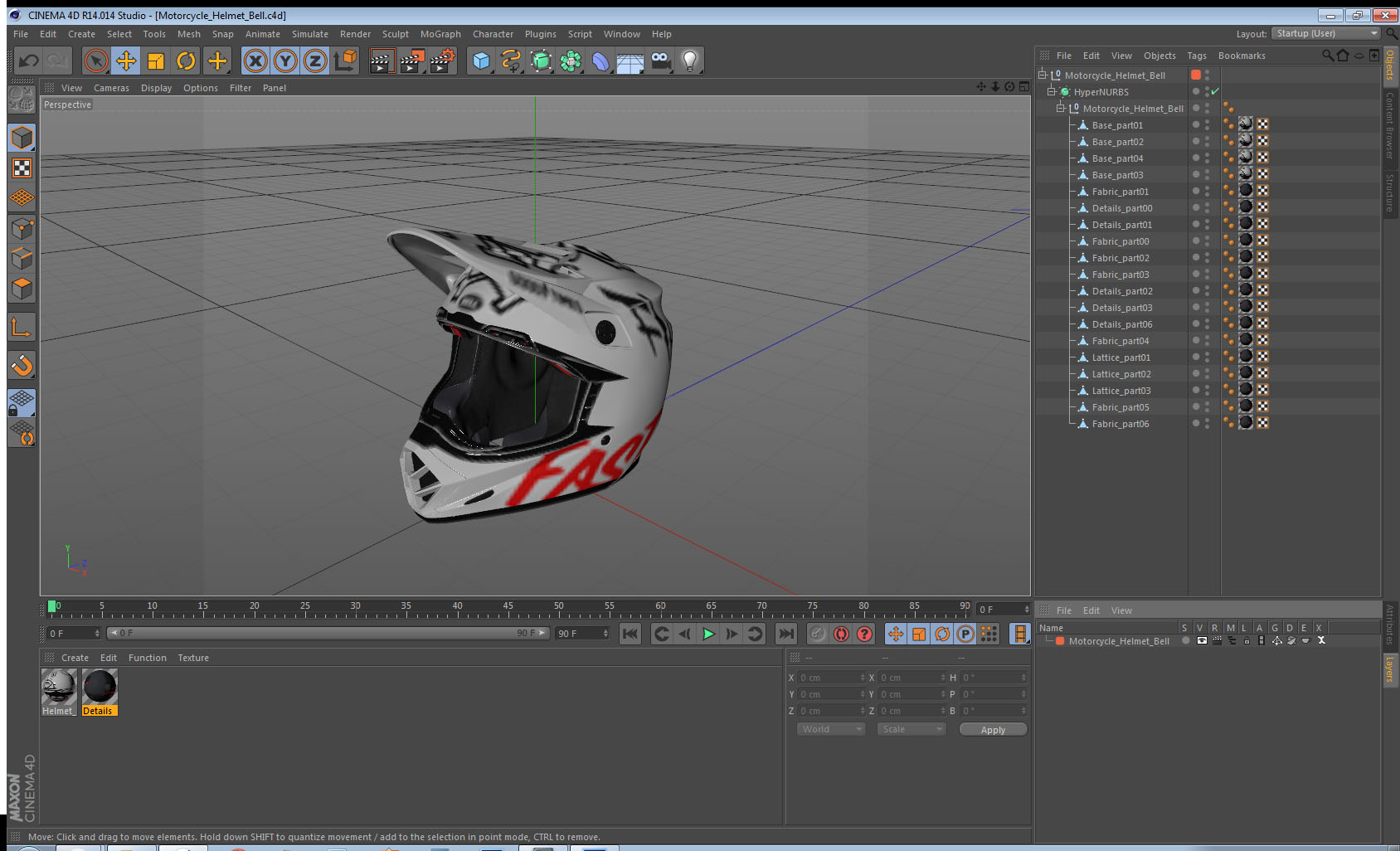Open the Mesh menu
The width and height of the screenshot is (1400, 851).
coord(188,34)
